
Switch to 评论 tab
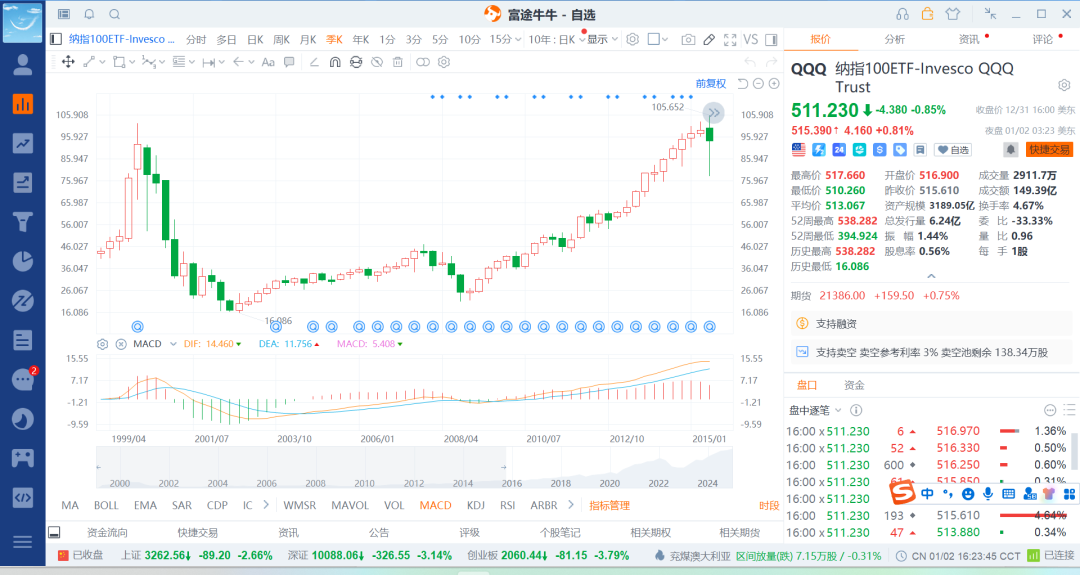[x=1042, y=39]
